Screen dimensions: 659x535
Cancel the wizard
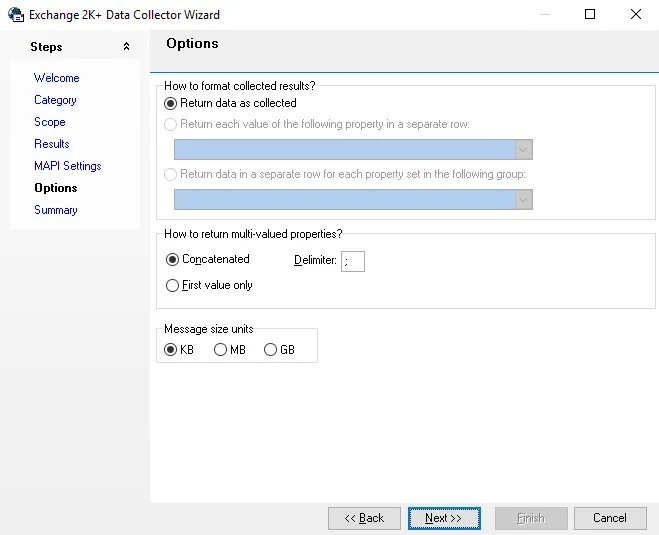point(610,518)
